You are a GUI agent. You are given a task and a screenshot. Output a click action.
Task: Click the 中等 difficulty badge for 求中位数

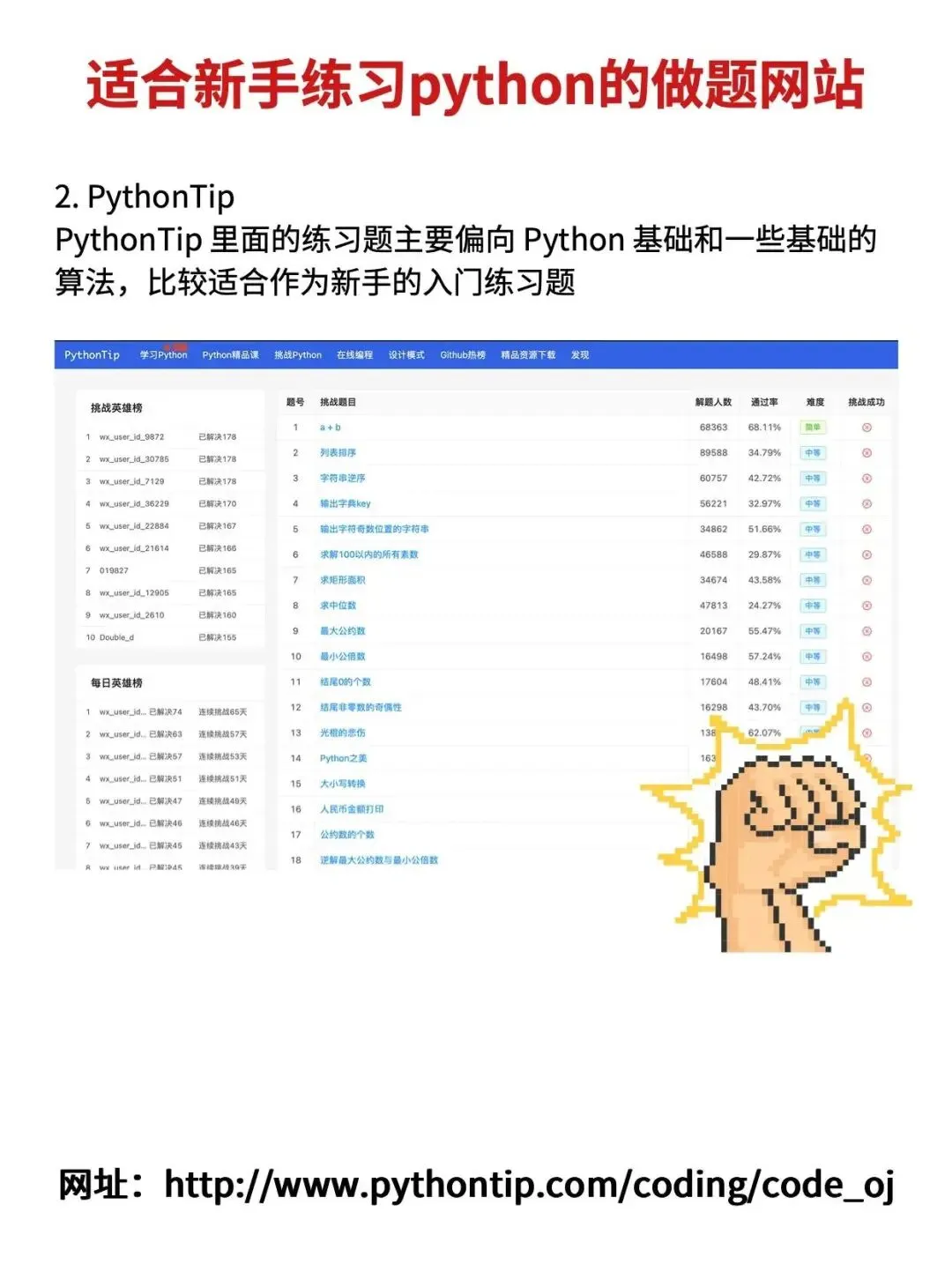[x=813, y=606]
